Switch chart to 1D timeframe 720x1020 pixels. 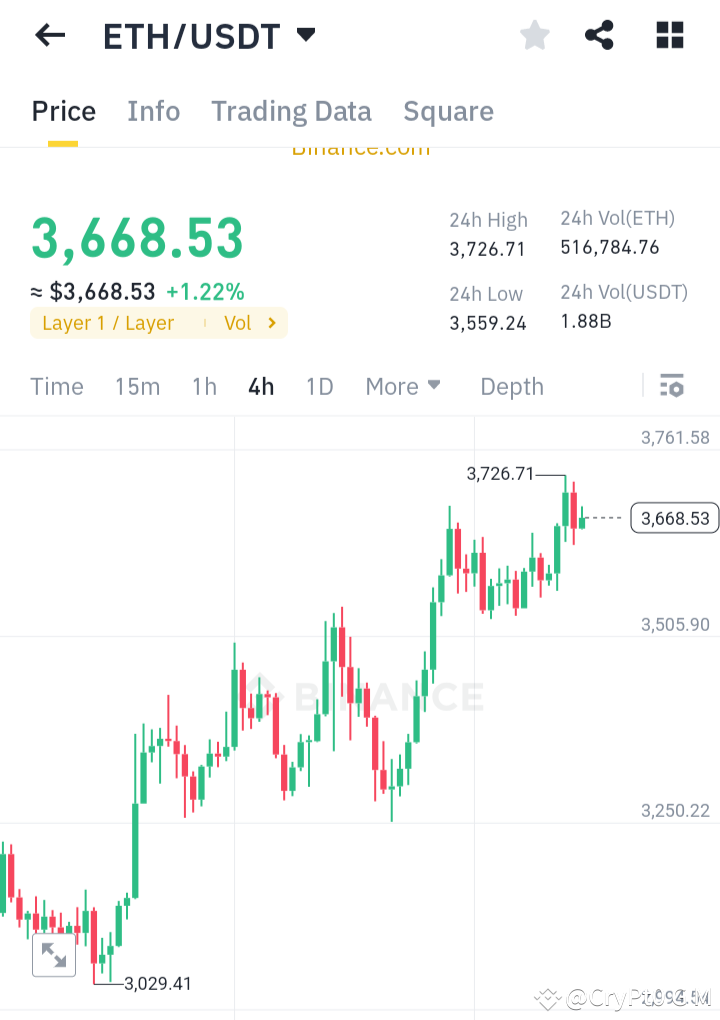coord(319,386)
